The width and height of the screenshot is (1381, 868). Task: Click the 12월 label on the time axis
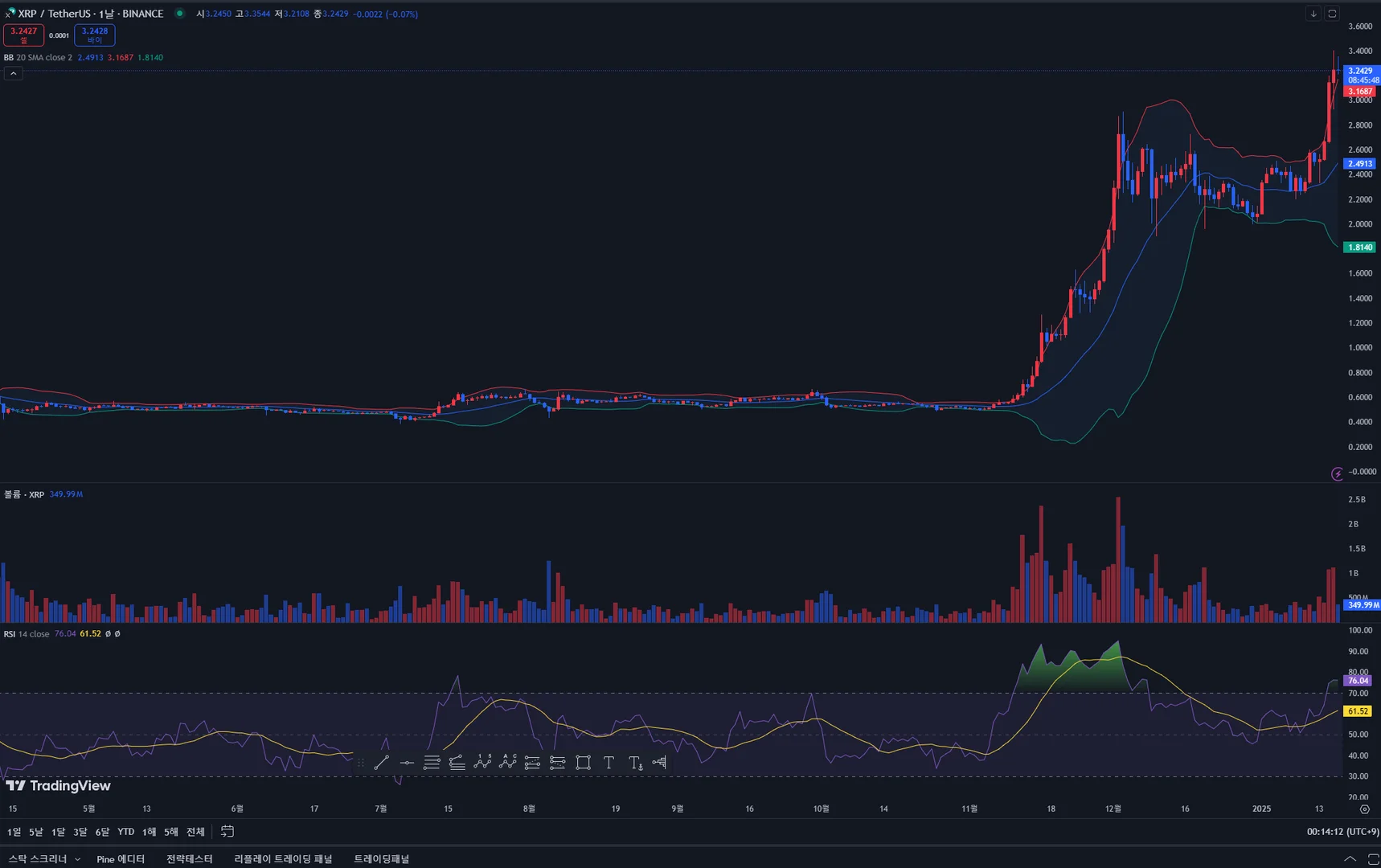pyautogui.click(x=1113, y=809)
